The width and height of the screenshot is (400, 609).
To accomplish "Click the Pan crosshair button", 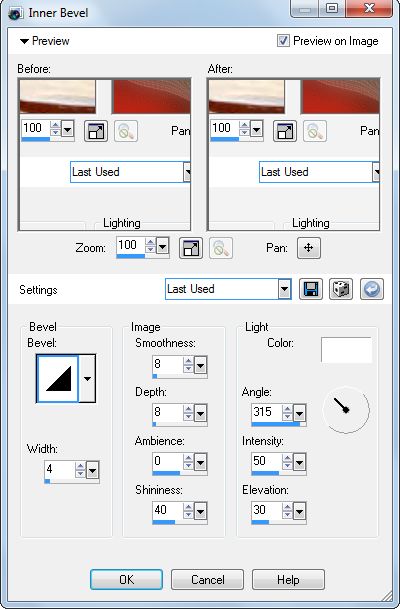I will tap(309, 248).
